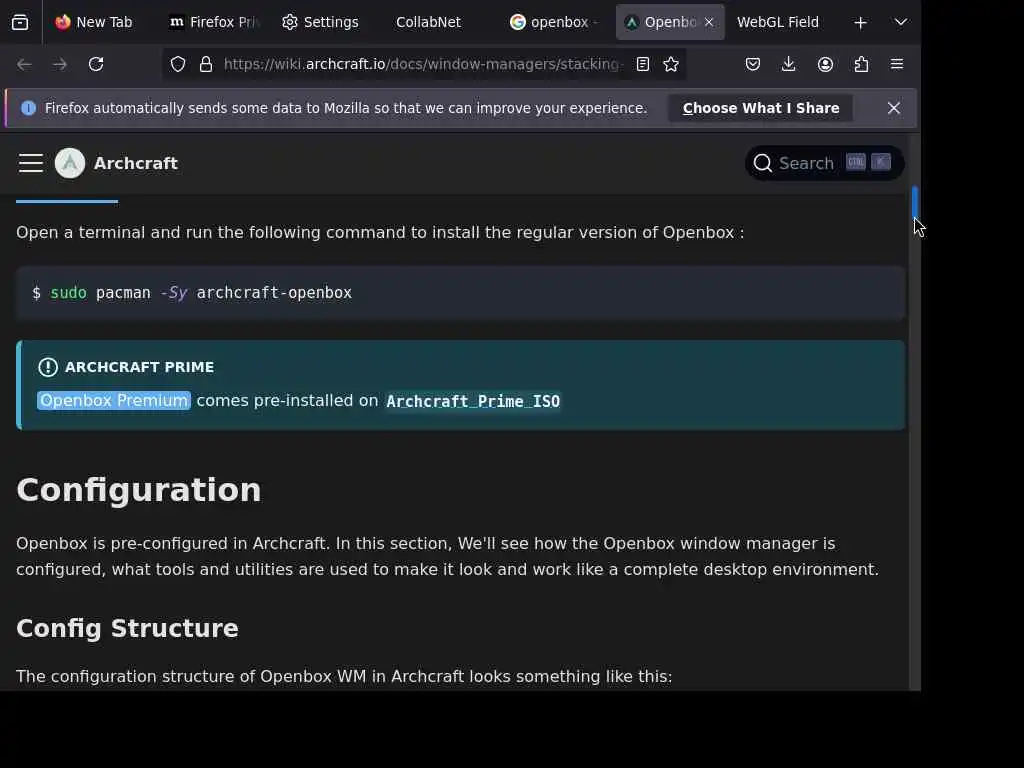Switch to the WebGL Field tab
Viewport: 1024px width, 768px height.
coord(778,22)
